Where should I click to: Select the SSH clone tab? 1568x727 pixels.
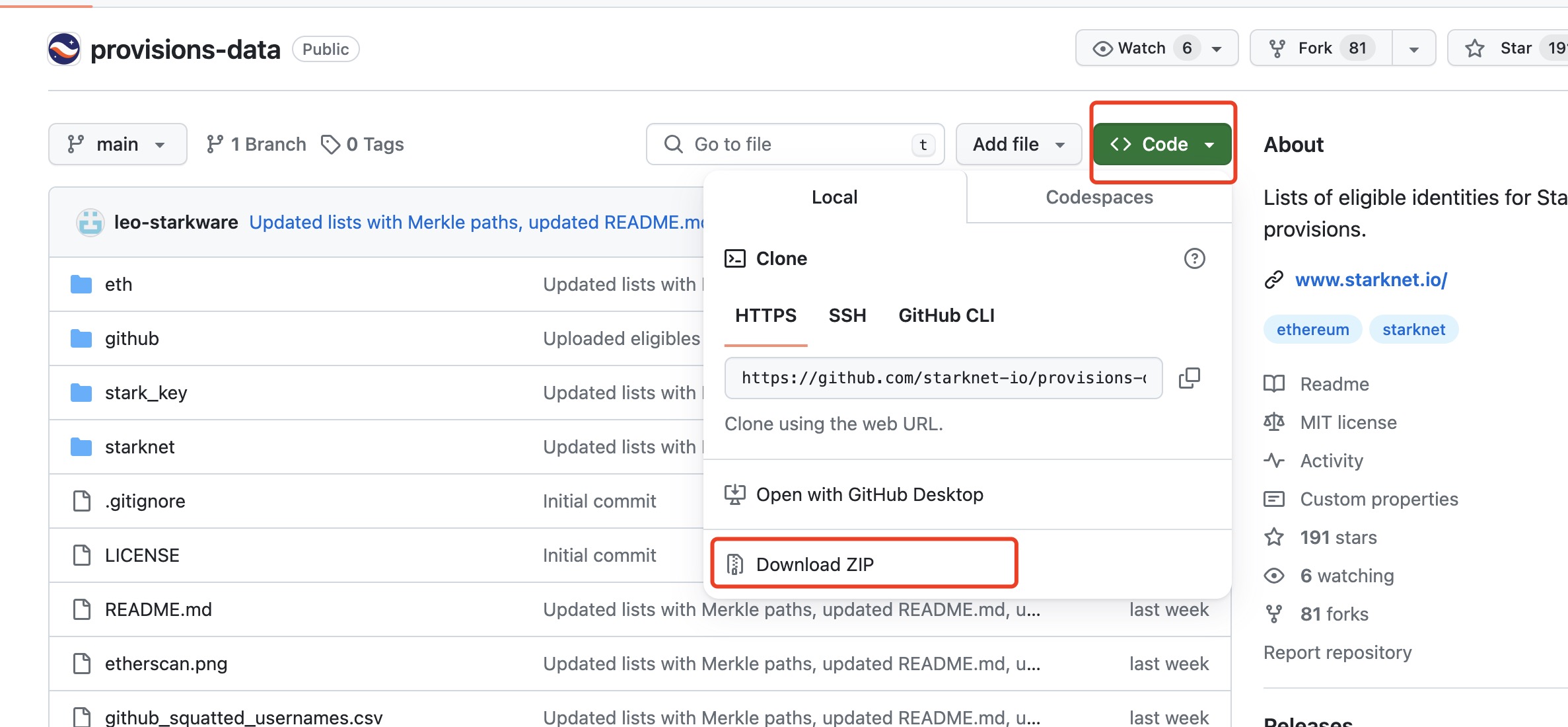(x=847, y=316)
